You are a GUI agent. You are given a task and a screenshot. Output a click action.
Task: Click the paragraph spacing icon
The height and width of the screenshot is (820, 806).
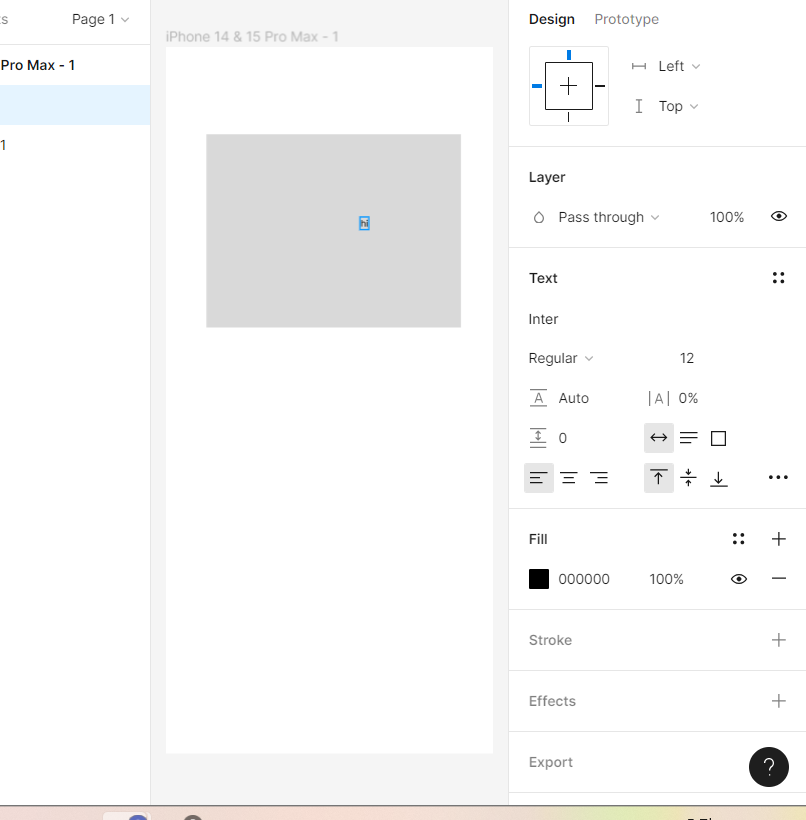tap(538, 438)
